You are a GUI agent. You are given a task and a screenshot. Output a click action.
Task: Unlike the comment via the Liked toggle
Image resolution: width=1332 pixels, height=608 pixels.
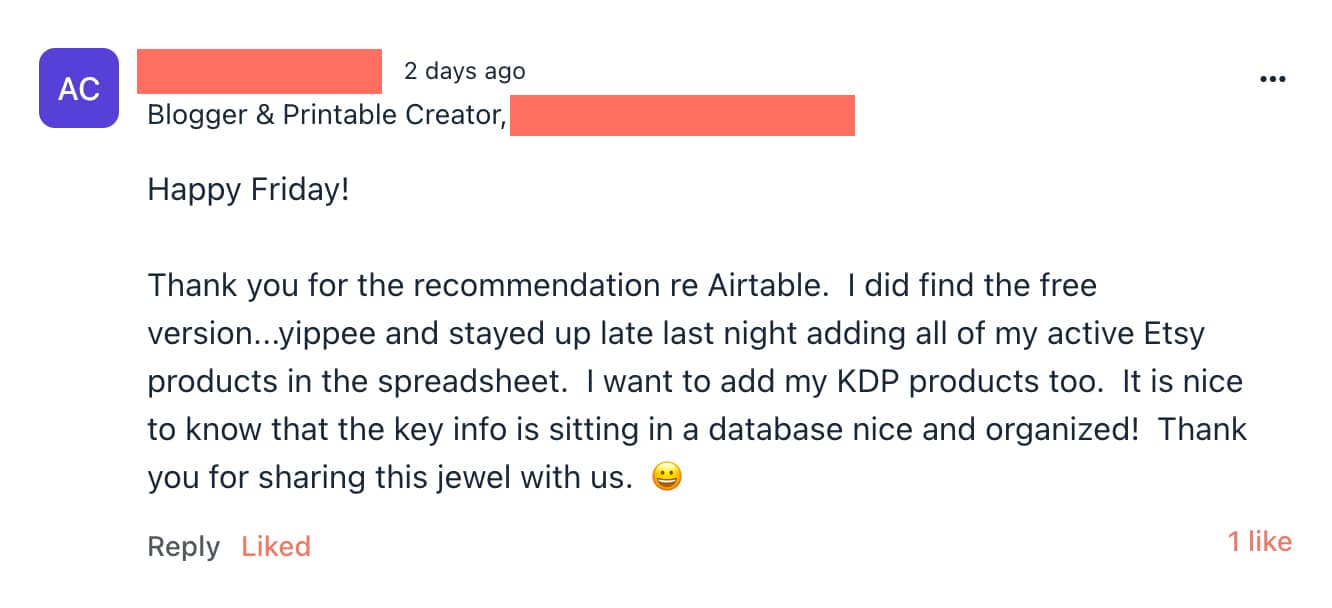click(x=276, y=546)
